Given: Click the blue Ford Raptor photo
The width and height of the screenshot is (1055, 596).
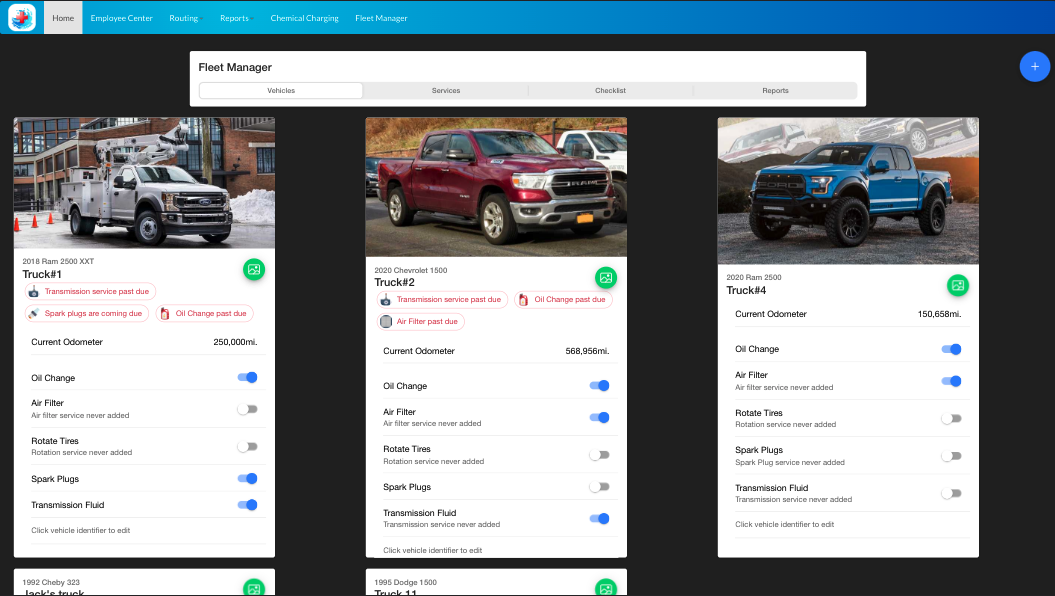Looking at the screenshot, I should click(848, 191).
